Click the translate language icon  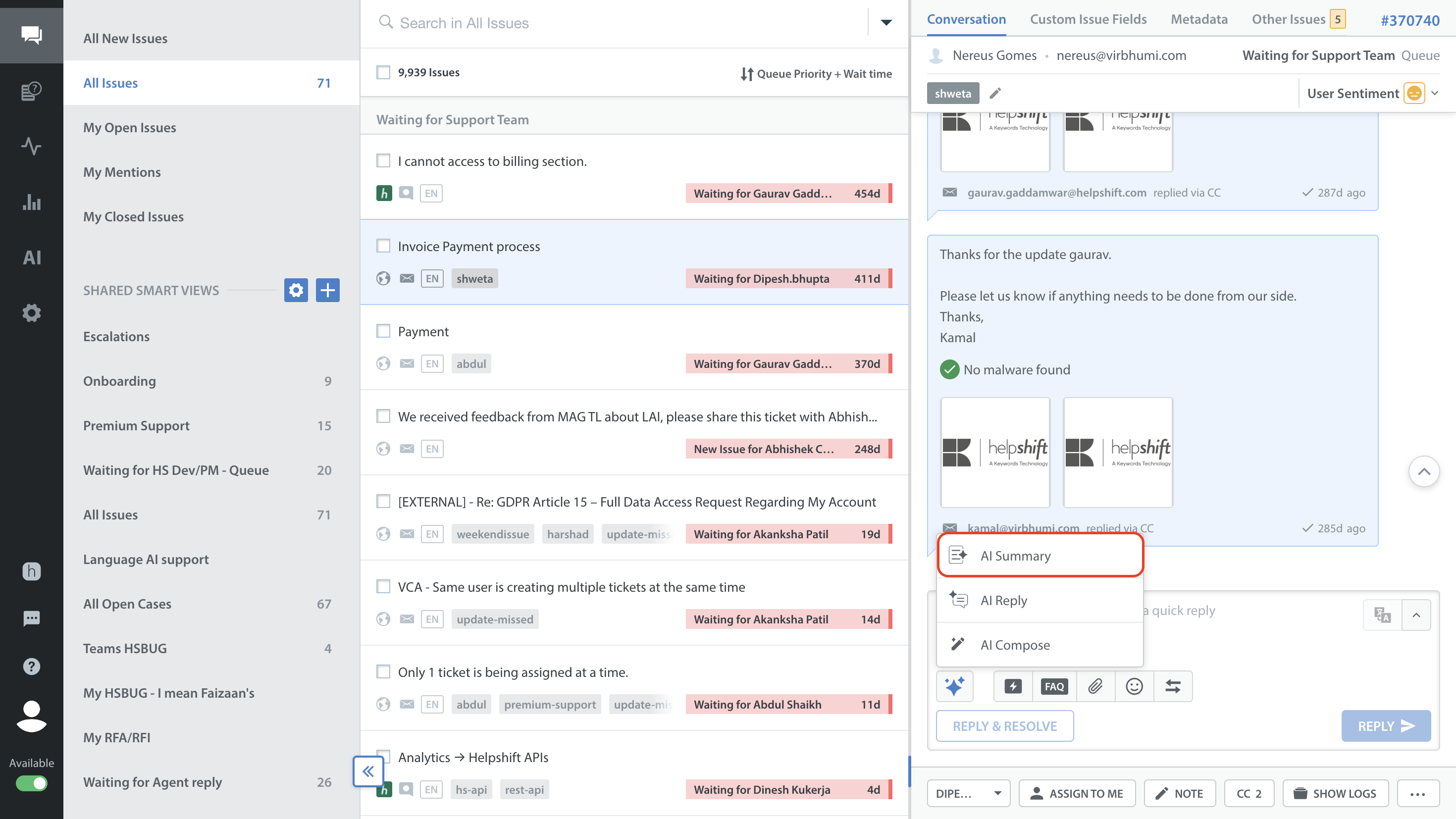point(1383,614)
